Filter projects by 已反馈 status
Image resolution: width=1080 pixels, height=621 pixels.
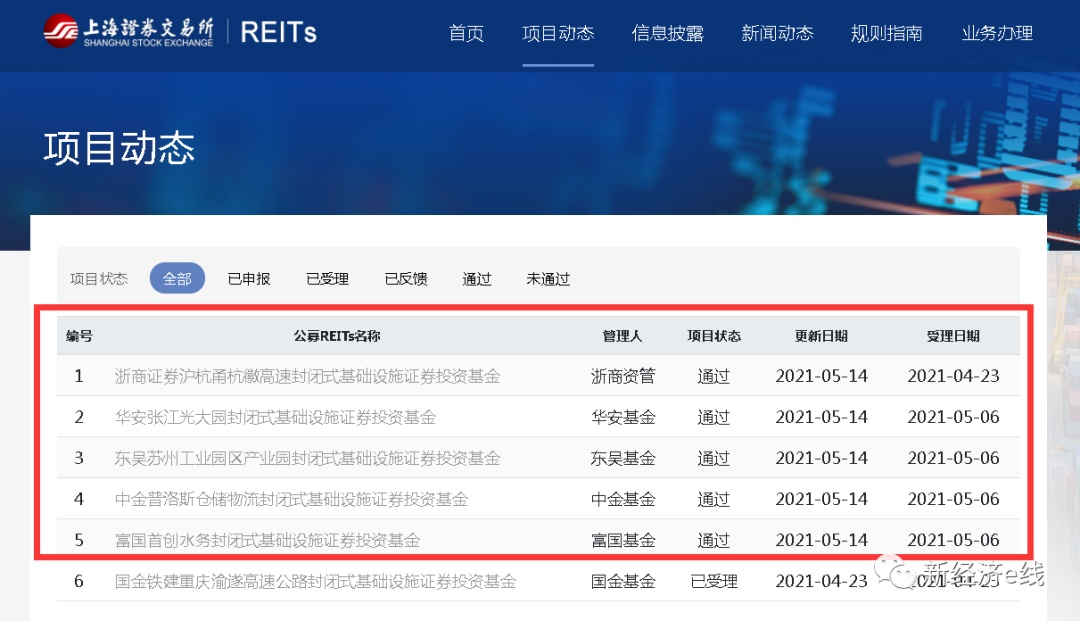[x=406, y=279]
